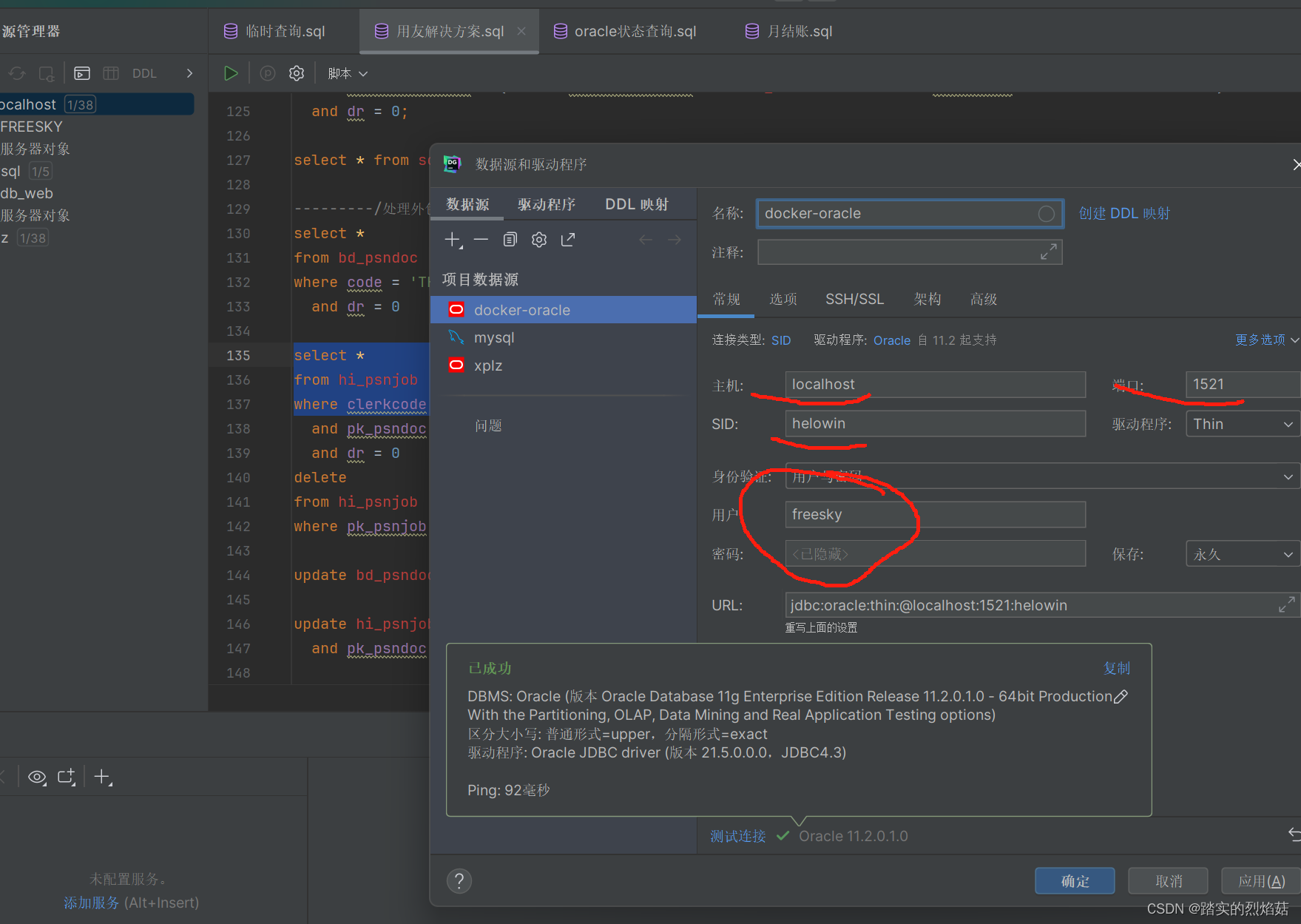Switch to the DDL 映射 tab

pyautogui.click(x=637, y=204)
